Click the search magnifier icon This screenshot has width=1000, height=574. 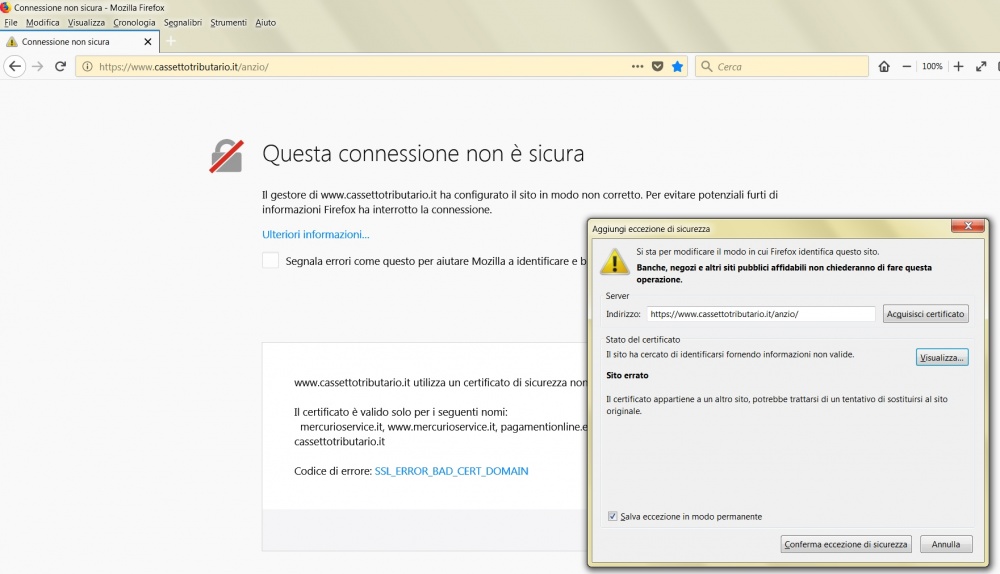point(706,66)
